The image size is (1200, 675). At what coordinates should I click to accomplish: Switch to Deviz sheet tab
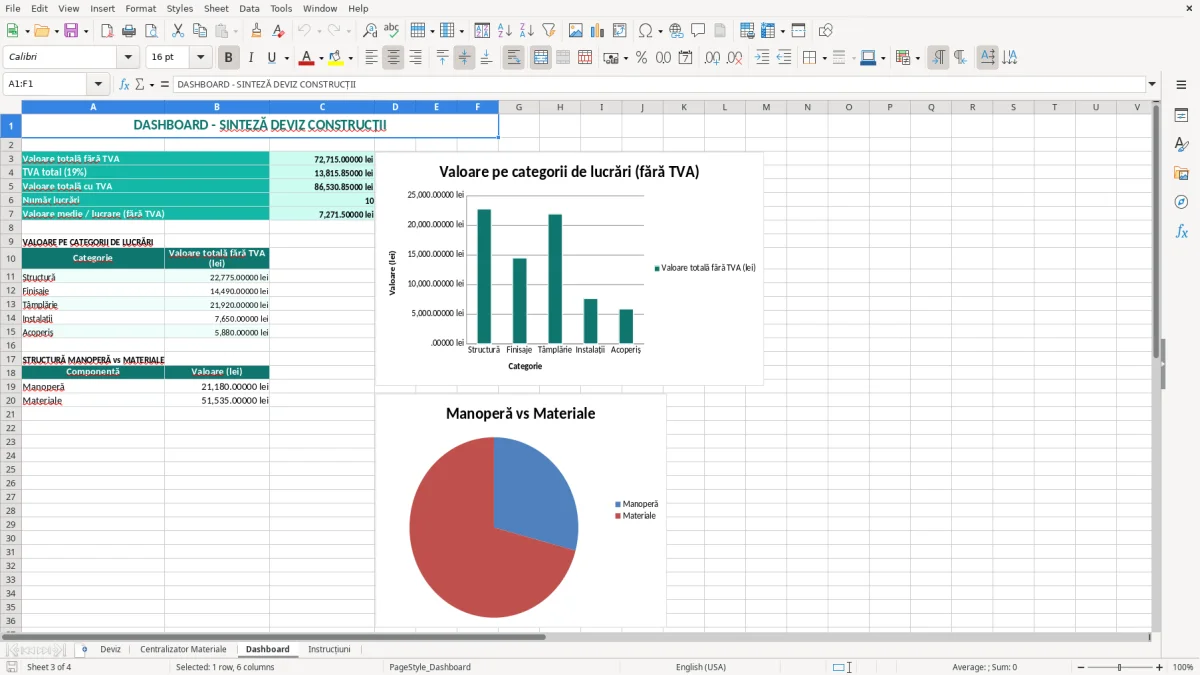pyautogui.click(x=110, y=649)
